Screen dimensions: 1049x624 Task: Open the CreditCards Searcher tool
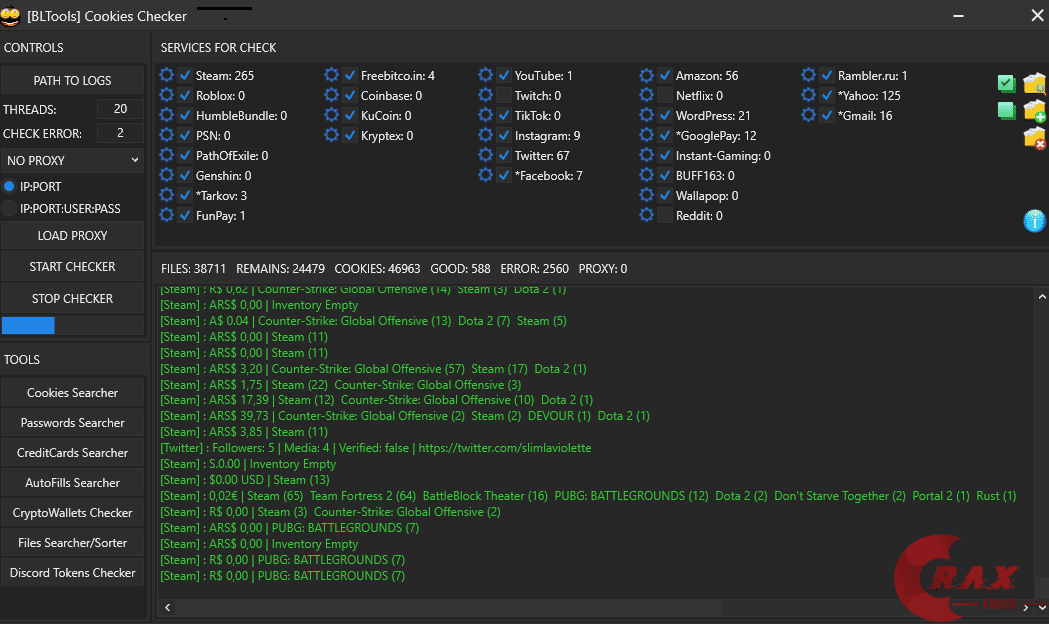coord(72,453)
